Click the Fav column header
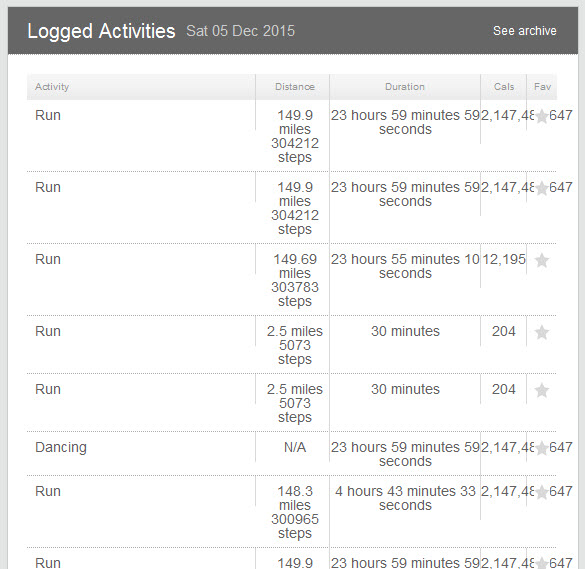Viewport: 585px width, 569px height. (x=542, y=87)
